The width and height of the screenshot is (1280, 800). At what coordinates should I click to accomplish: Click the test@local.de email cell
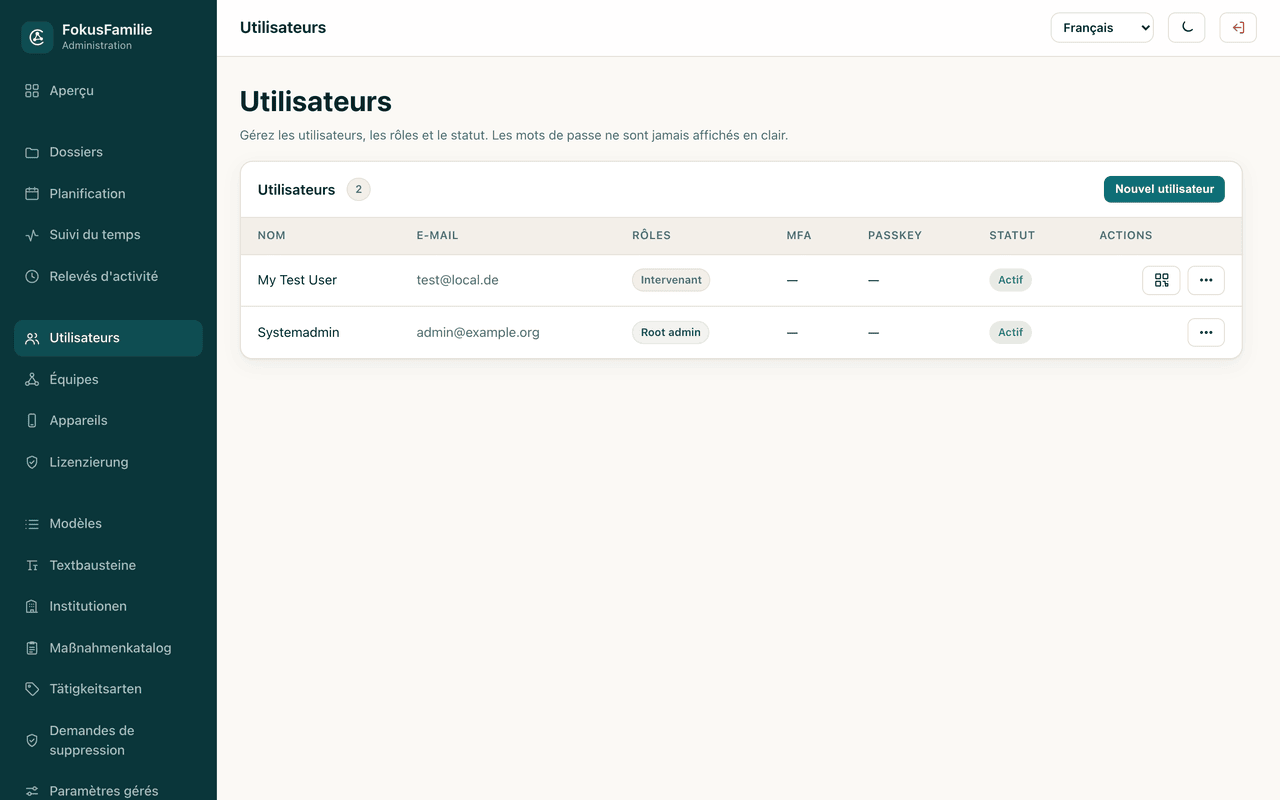click(457, 280)
